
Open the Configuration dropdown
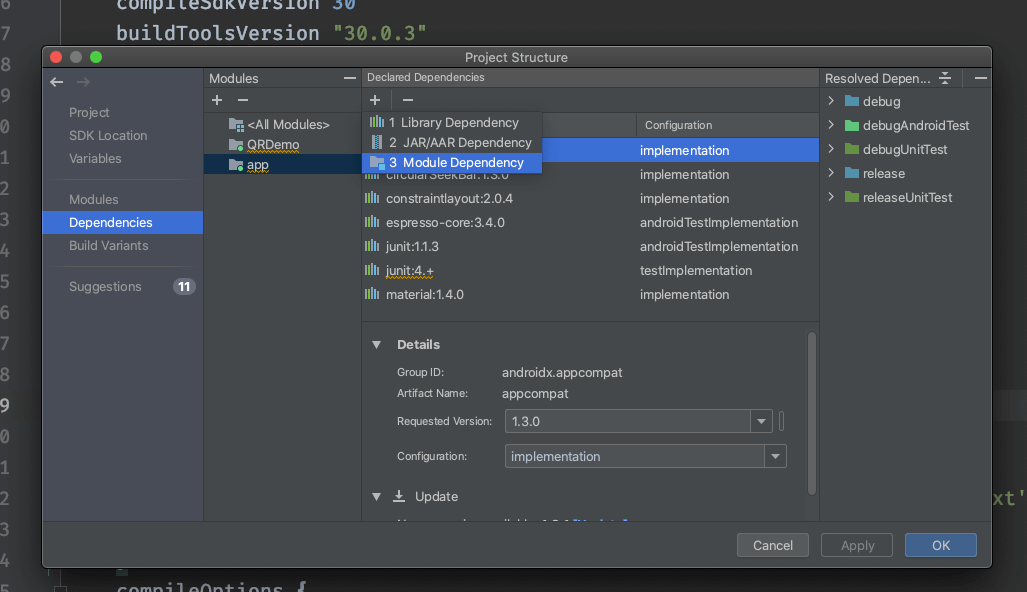click(776, 456)
